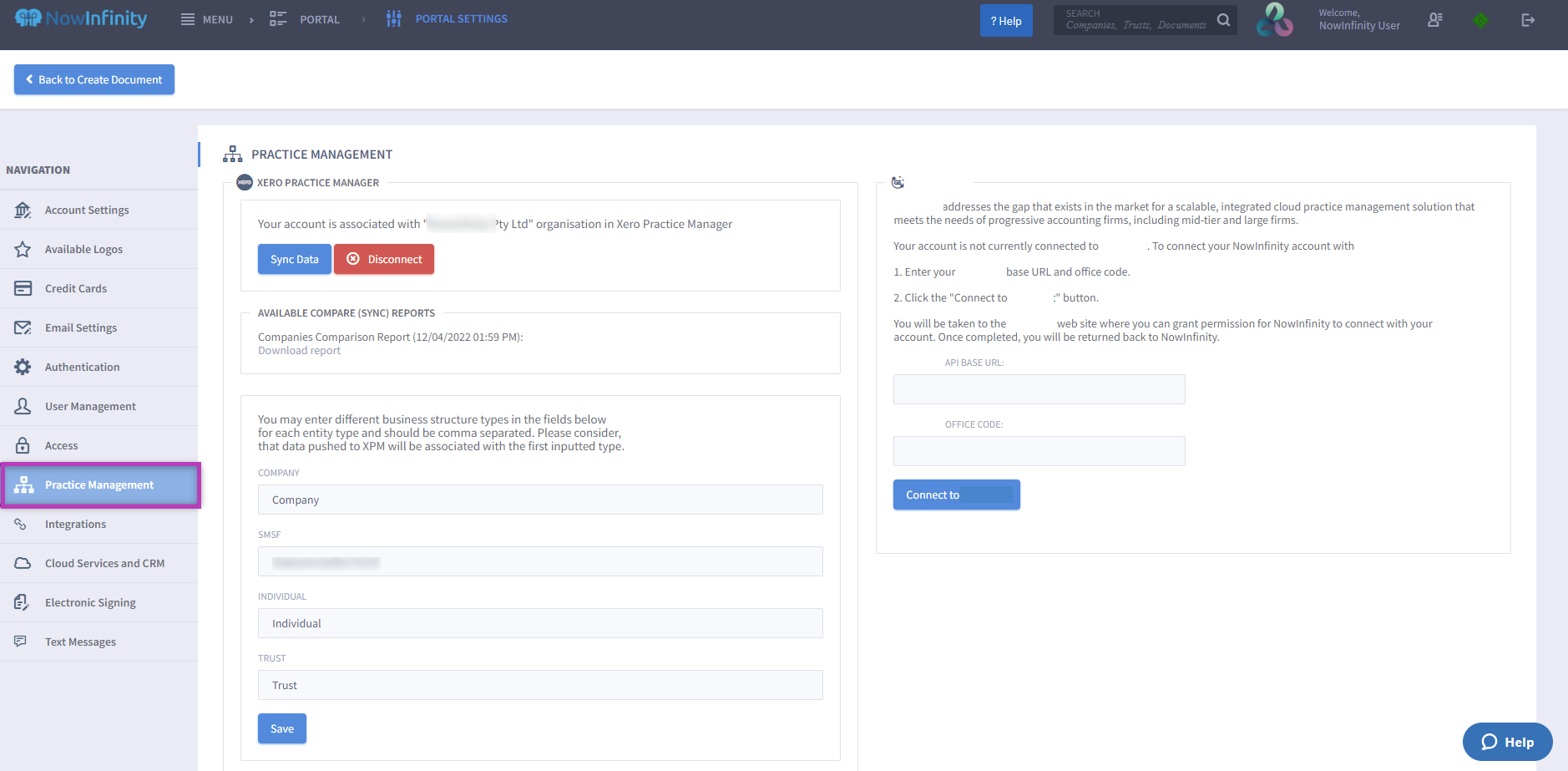Open Email Settings section
This screenshot has height=771, width=1568.
coord(99,327)
